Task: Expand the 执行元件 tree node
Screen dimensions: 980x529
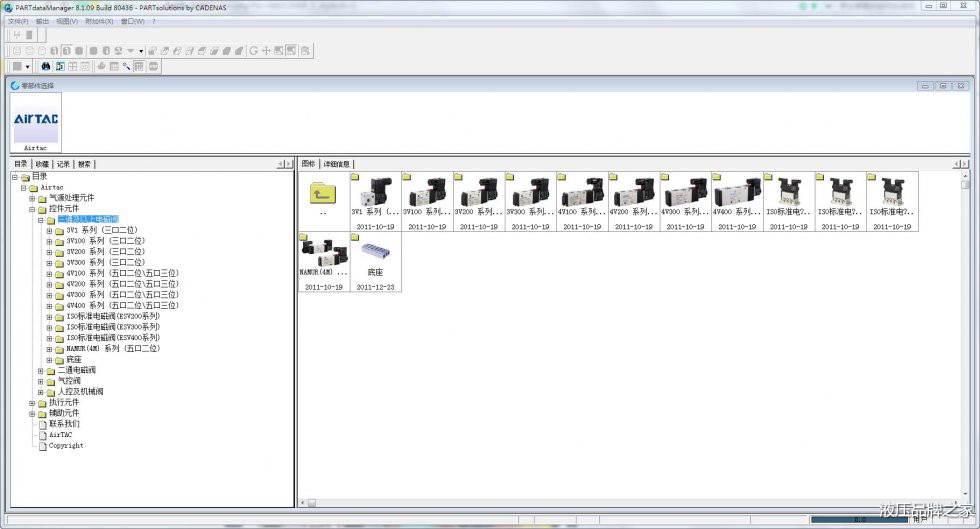Action: pos(32,403)
